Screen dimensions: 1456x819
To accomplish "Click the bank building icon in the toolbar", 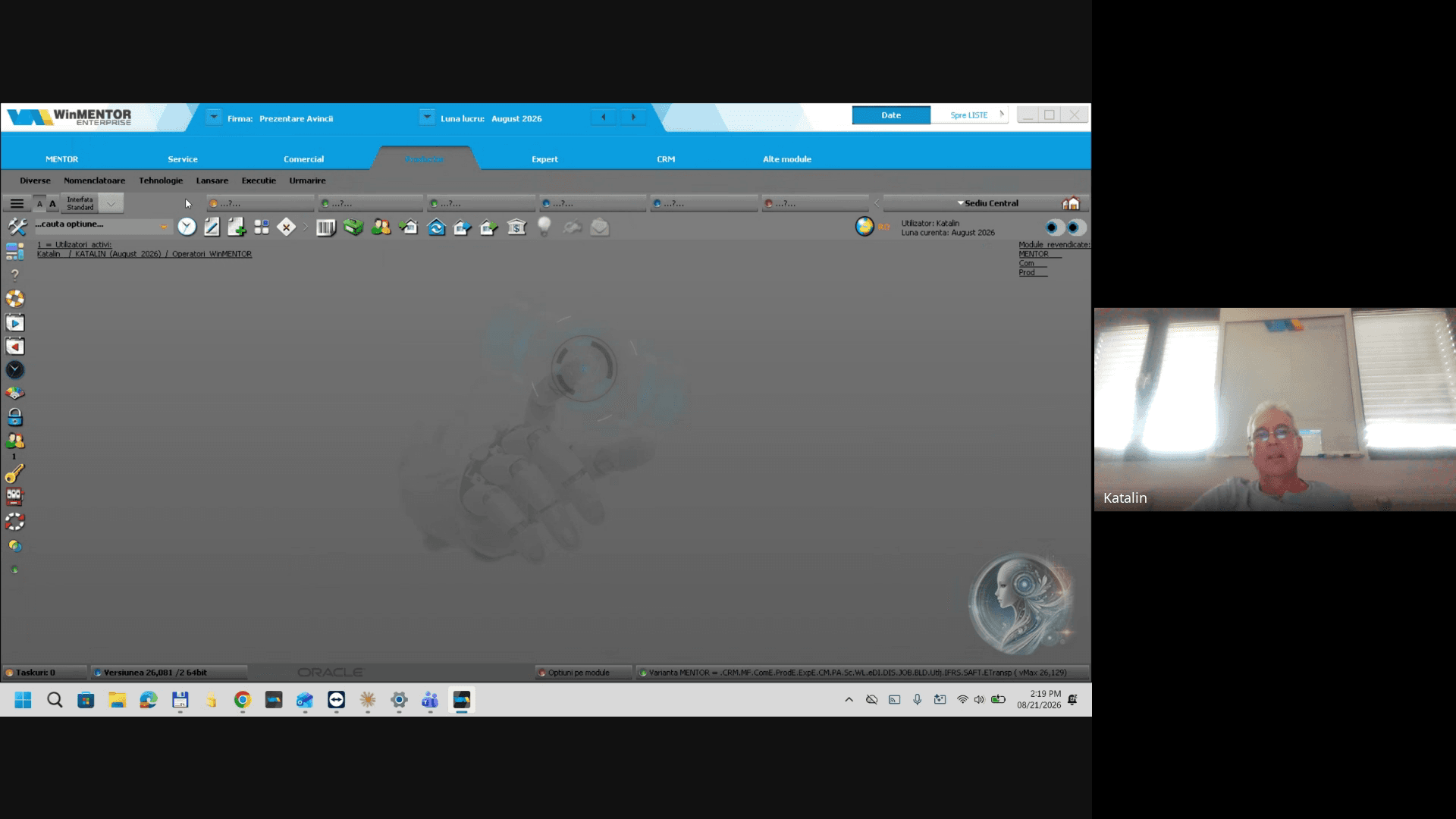I will click(x=516, y=227).
